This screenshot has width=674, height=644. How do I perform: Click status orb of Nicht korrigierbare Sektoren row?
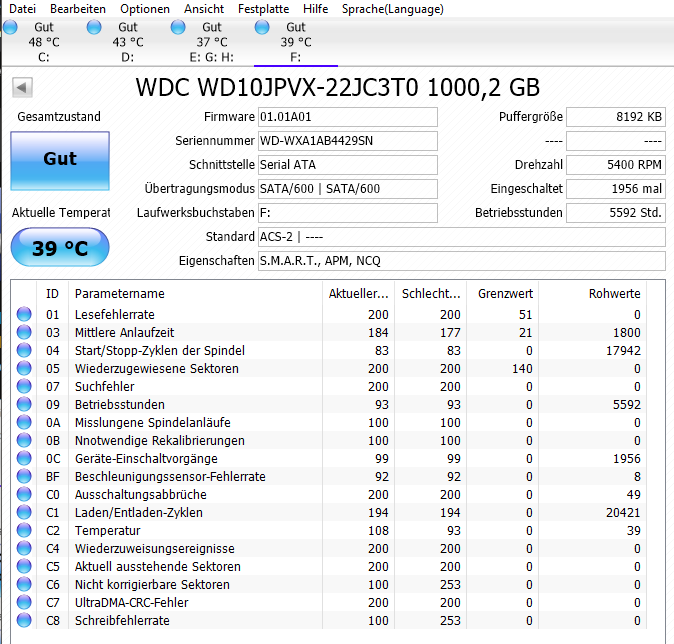pos(24,585)
